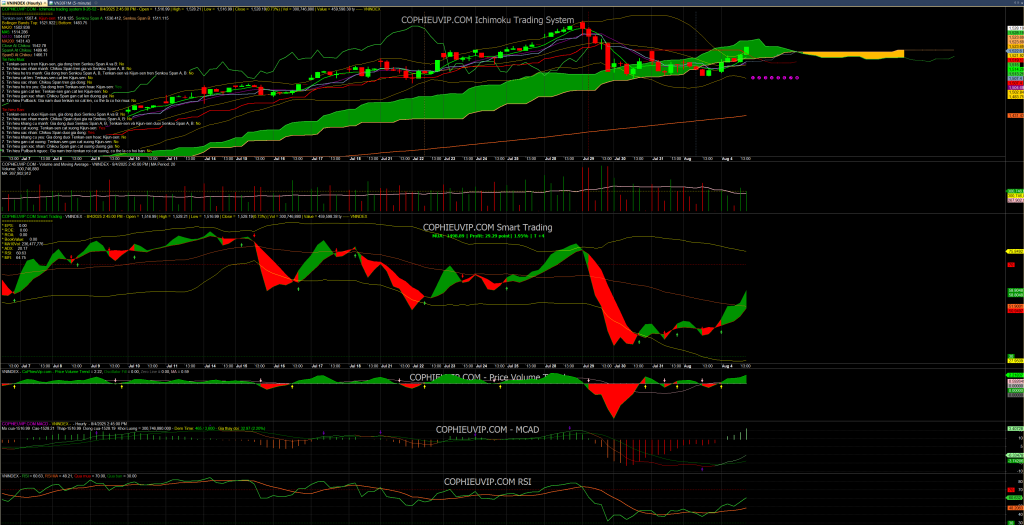Click the MA20 value label
The width and height of the screenshot is (1024, 525).
pyautogui.click(x=16, y=27)
